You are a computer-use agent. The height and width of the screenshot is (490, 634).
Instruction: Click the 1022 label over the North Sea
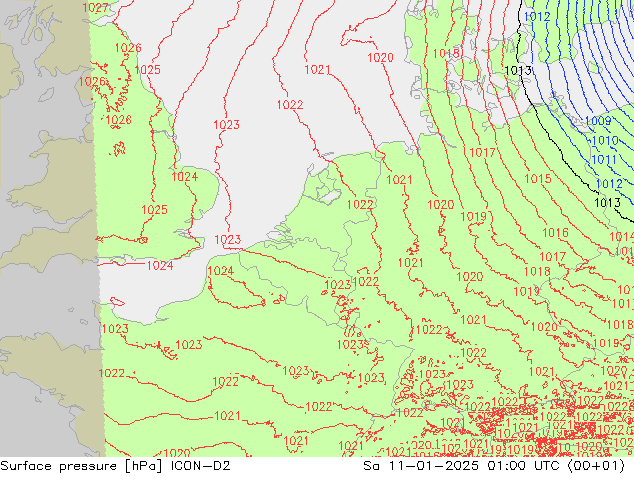point(290,105)
